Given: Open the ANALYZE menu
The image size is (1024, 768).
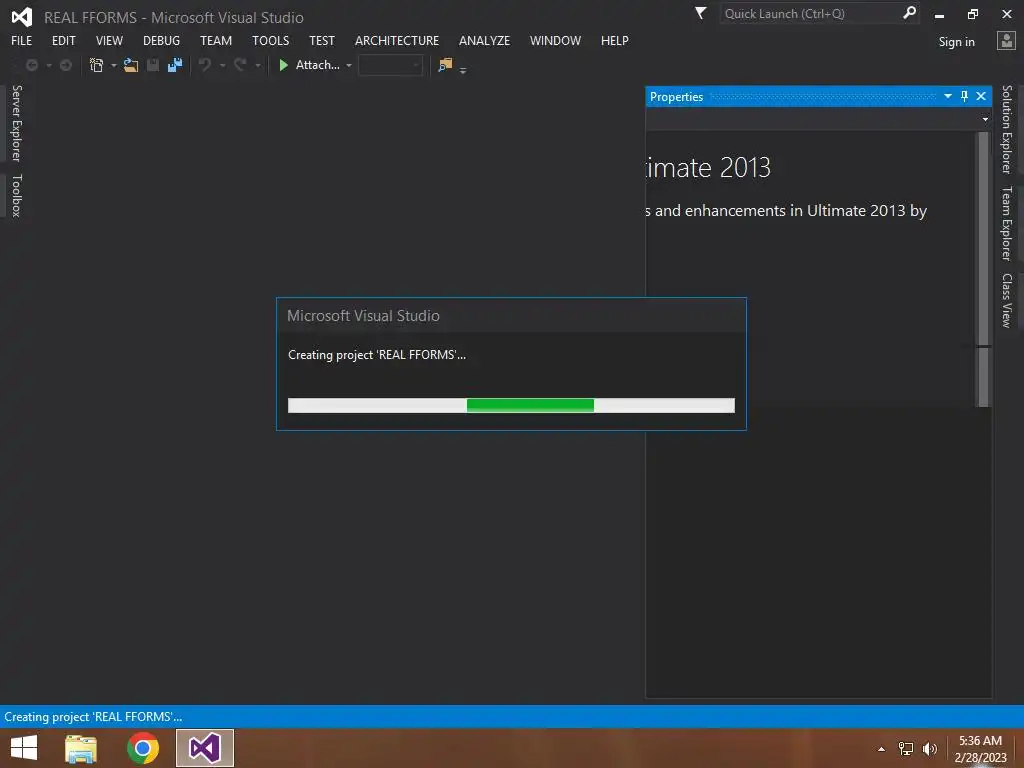Looking at the screenshot, I should (x=484, y=40).
